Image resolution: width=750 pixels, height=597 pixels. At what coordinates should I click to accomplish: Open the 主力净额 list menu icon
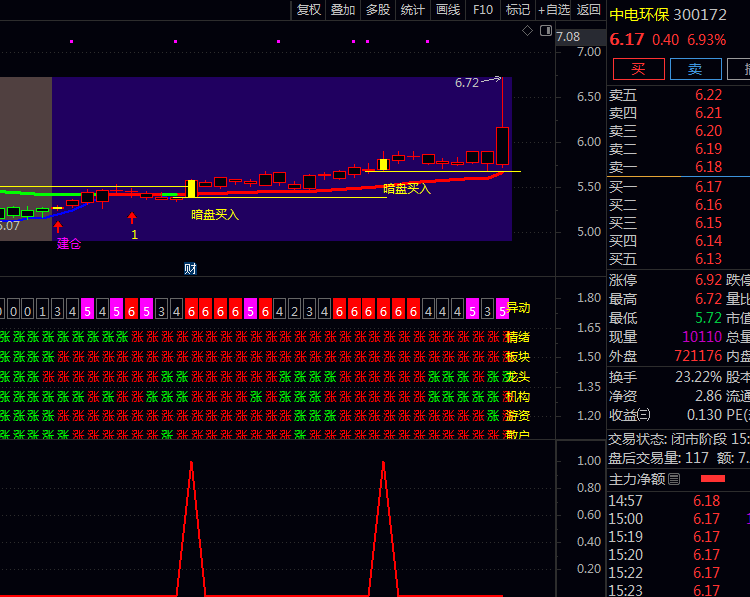(674, 479)
